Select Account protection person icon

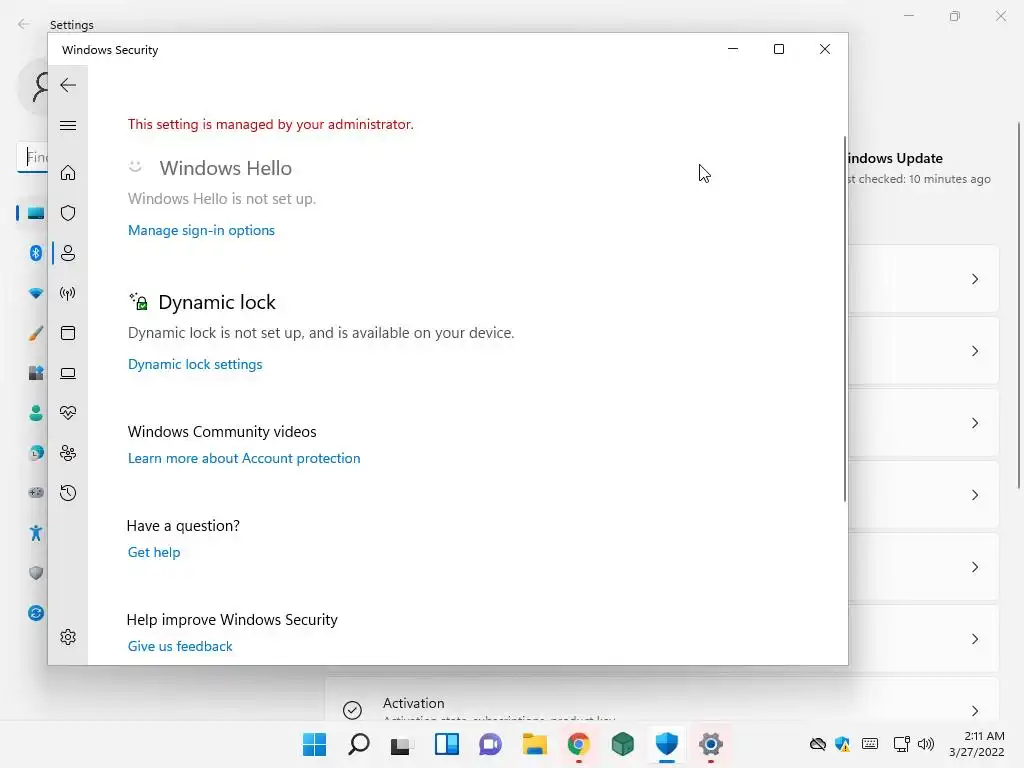[68, 253]
